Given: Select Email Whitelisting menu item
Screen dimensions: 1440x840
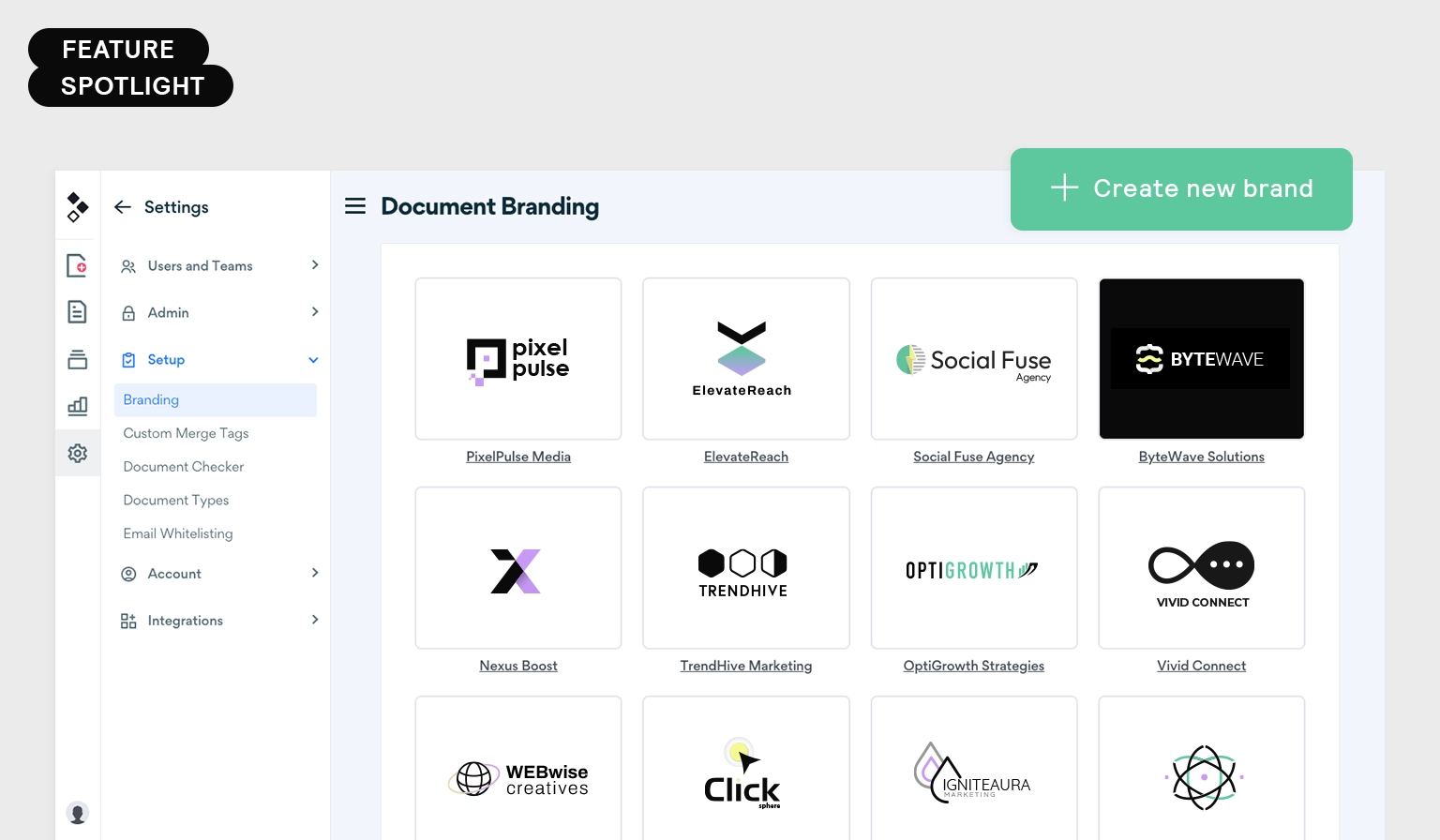Looking at the screenshot, I should [x=178, y=533].
